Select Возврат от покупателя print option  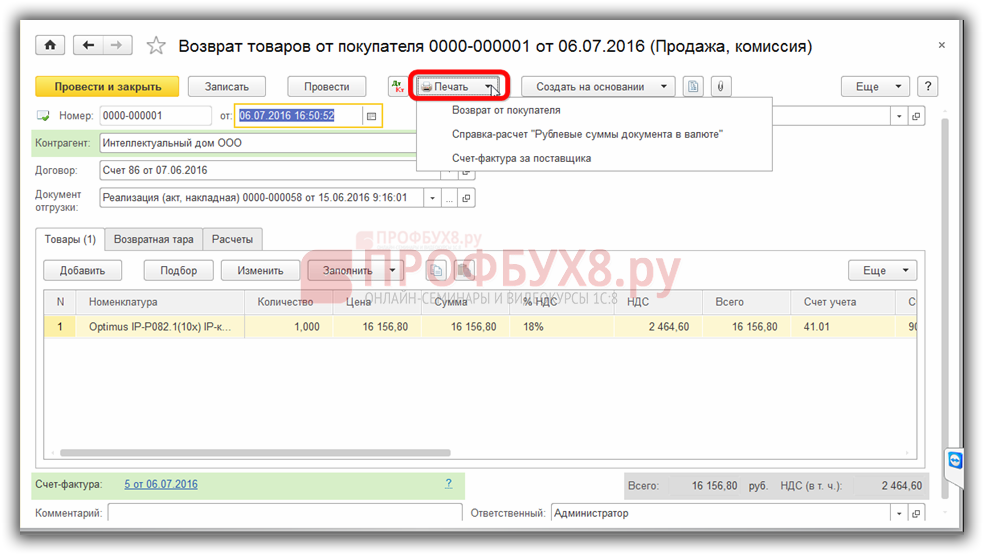(506, 110)
